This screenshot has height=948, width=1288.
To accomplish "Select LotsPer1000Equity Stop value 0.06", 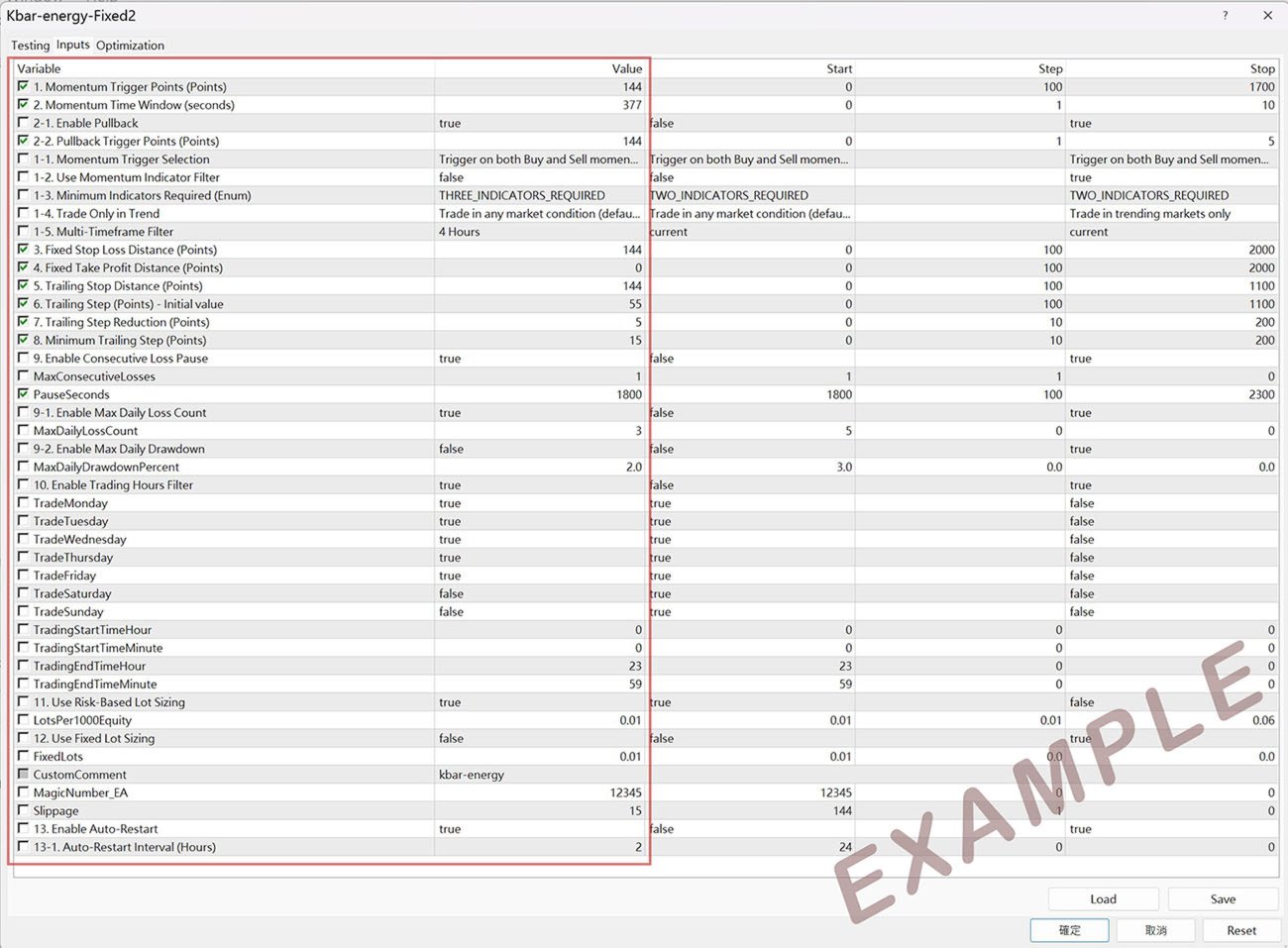I will (1172, 720).
